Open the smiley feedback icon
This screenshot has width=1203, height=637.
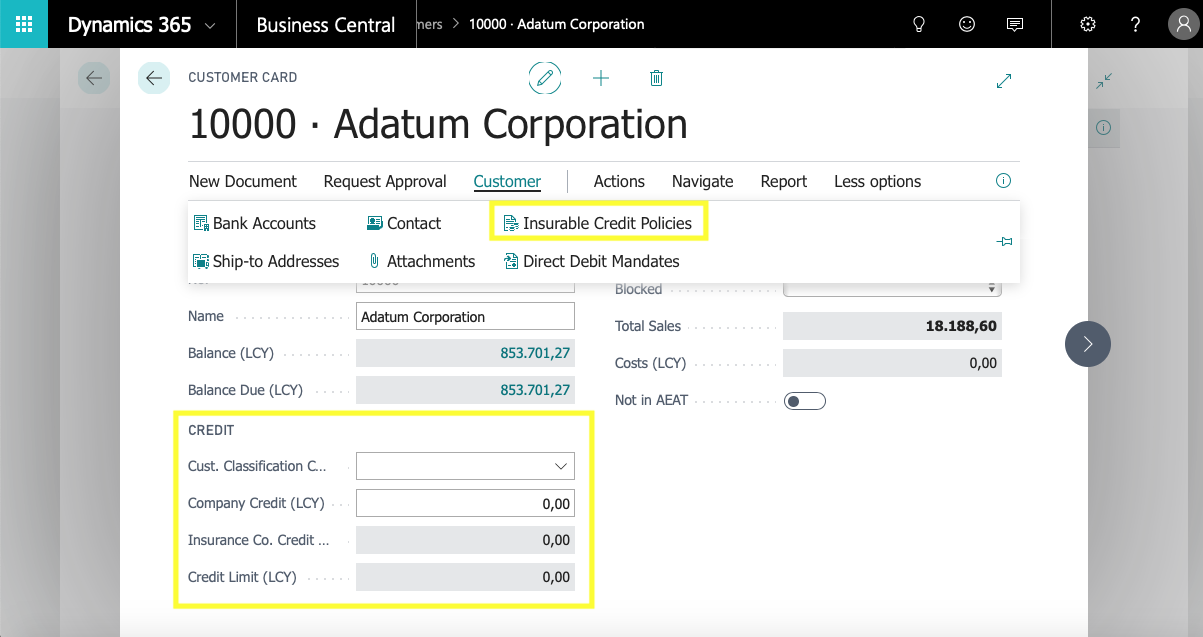pyautogui.click(x=967, y=25)
